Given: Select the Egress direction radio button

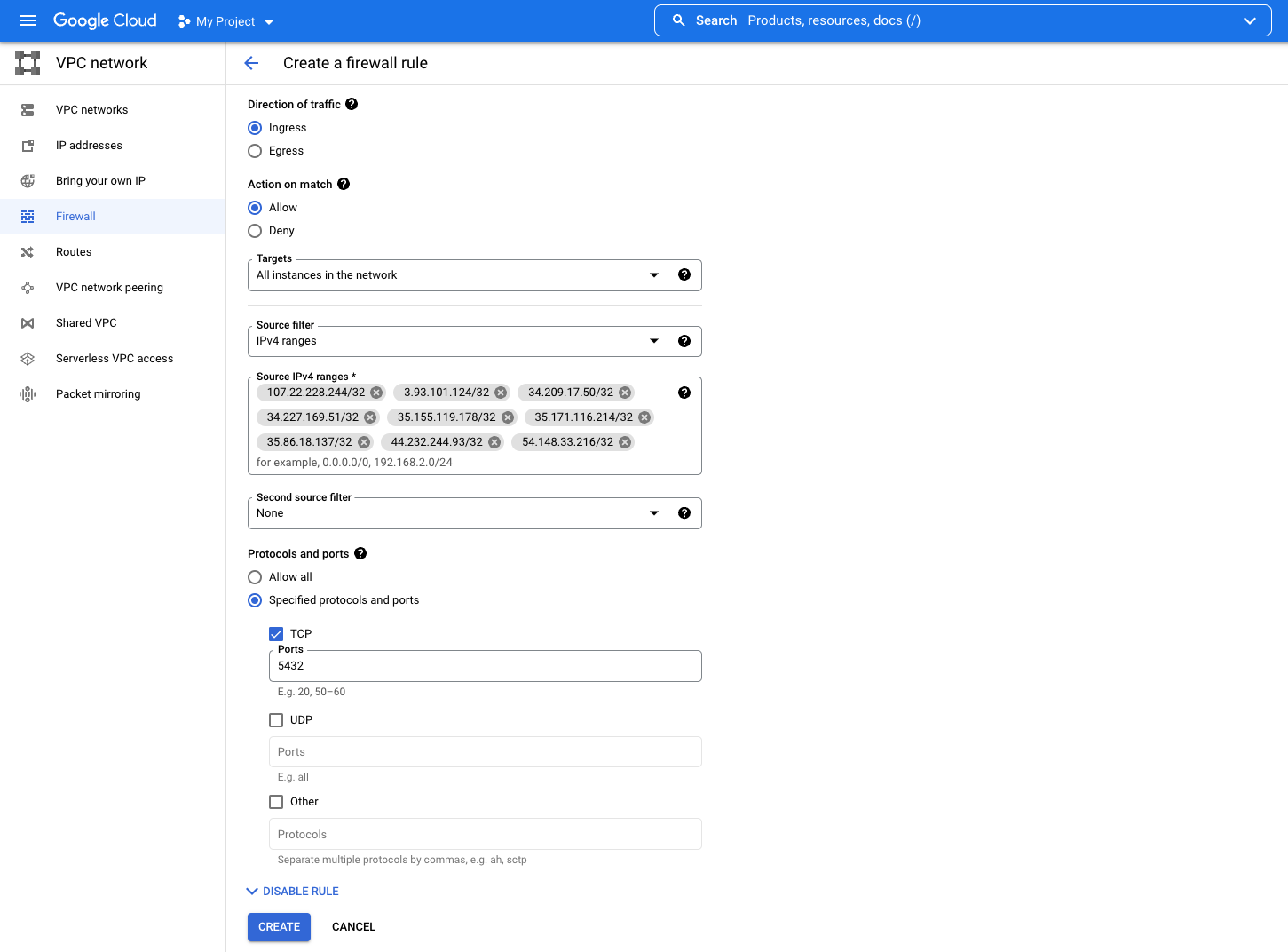Looking at the screenshot, I should pos(255,151).
